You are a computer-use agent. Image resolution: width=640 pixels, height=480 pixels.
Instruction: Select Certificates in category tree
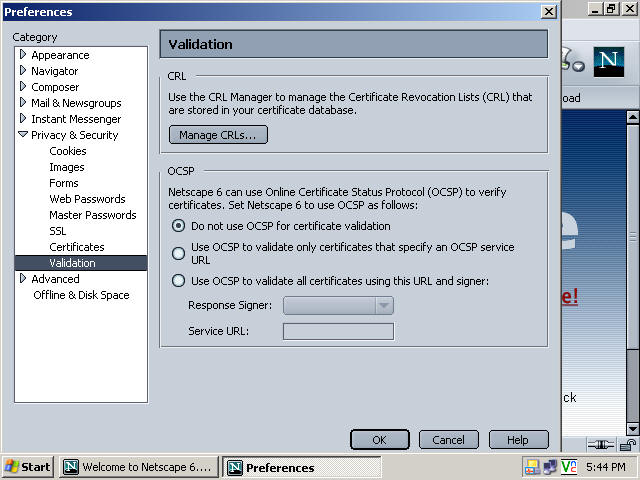77,247
